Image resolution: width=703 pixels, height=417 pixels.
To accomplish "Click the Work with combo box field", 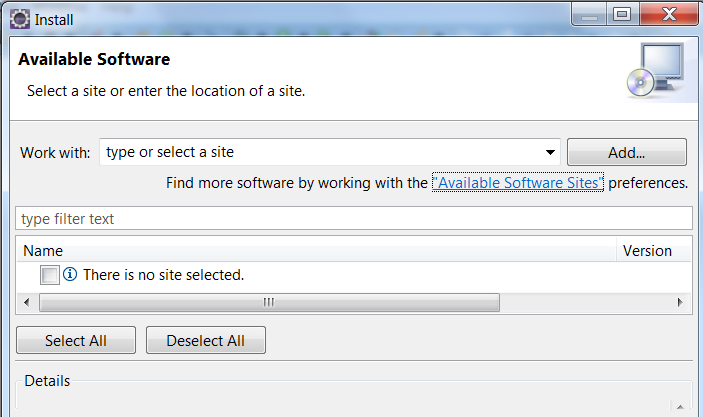I will [330, 152].
